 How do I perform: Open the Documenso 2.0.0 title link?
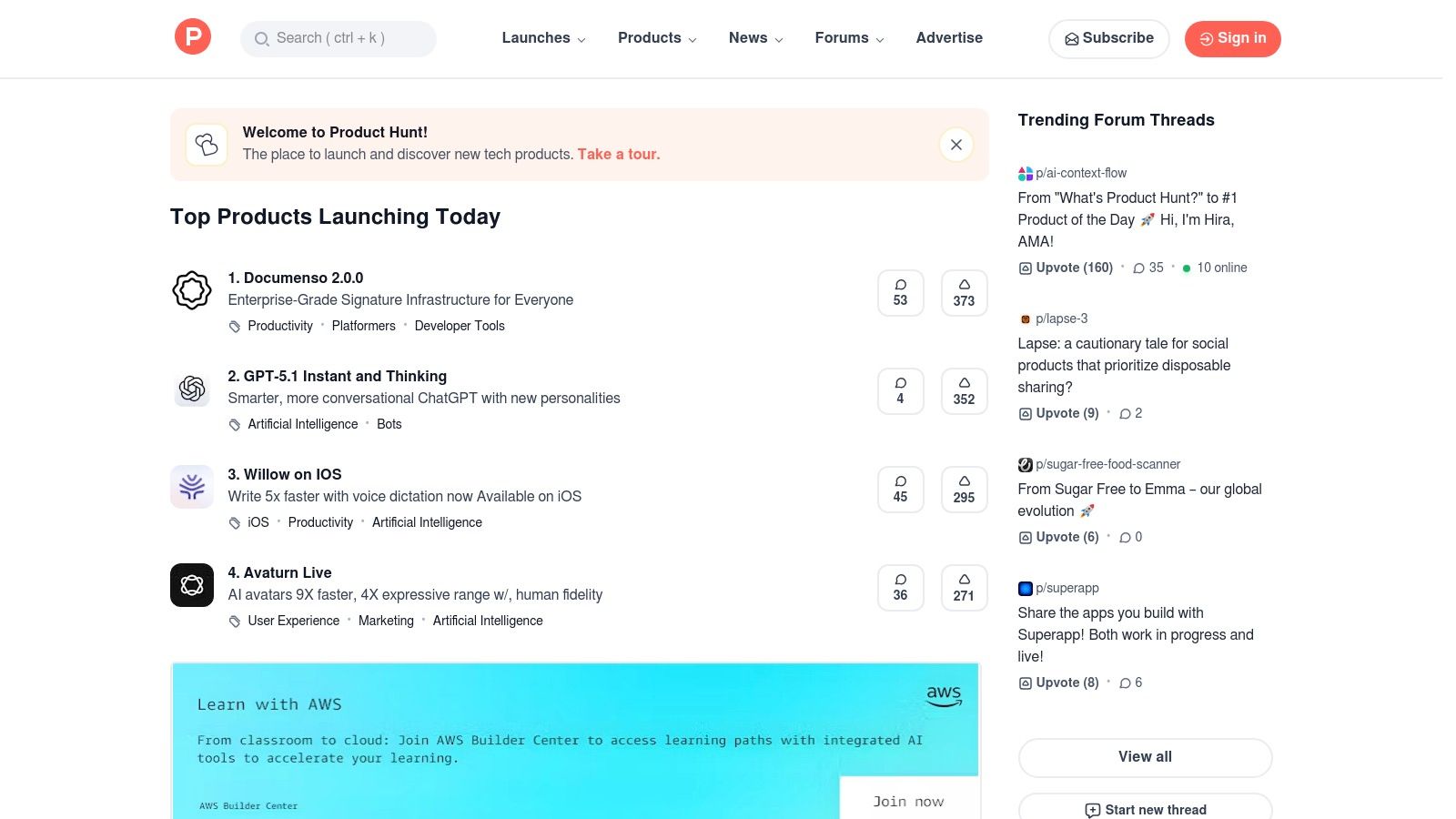[x=296, y=278]
